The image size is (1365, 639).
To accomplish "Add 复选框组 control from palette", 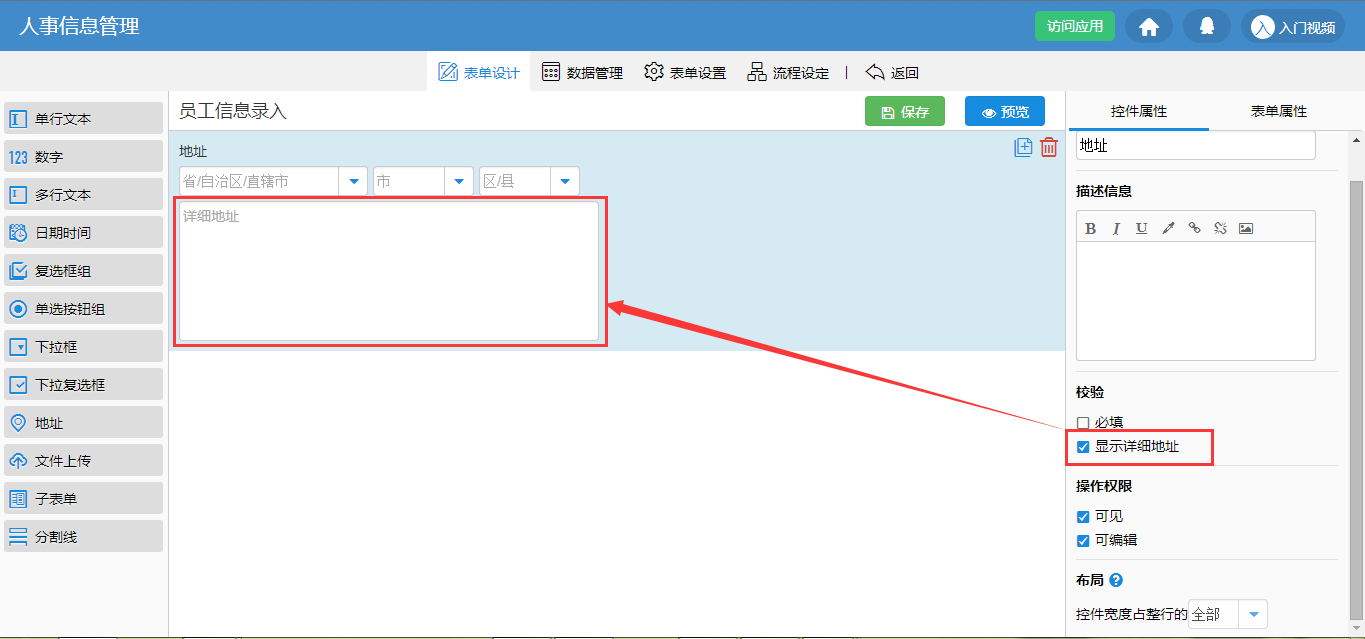I will (84, 270).
